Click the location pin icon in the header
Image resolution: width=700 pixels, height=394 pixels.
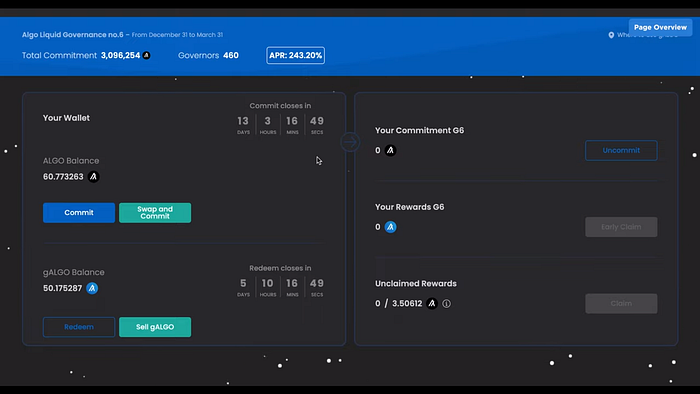coord(611,35)
